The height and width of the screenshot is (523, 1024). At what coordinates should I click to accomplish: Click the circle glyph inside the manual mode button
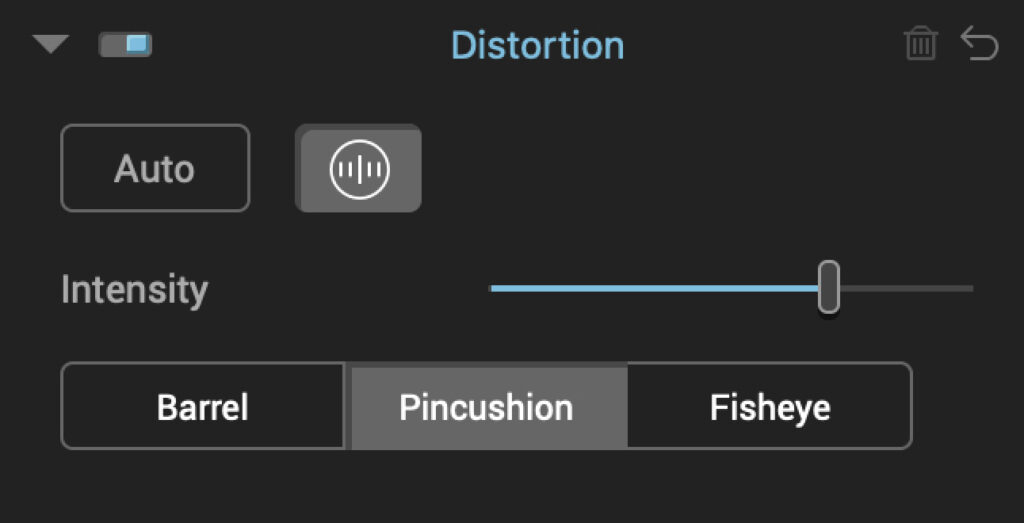coord(359,169)
